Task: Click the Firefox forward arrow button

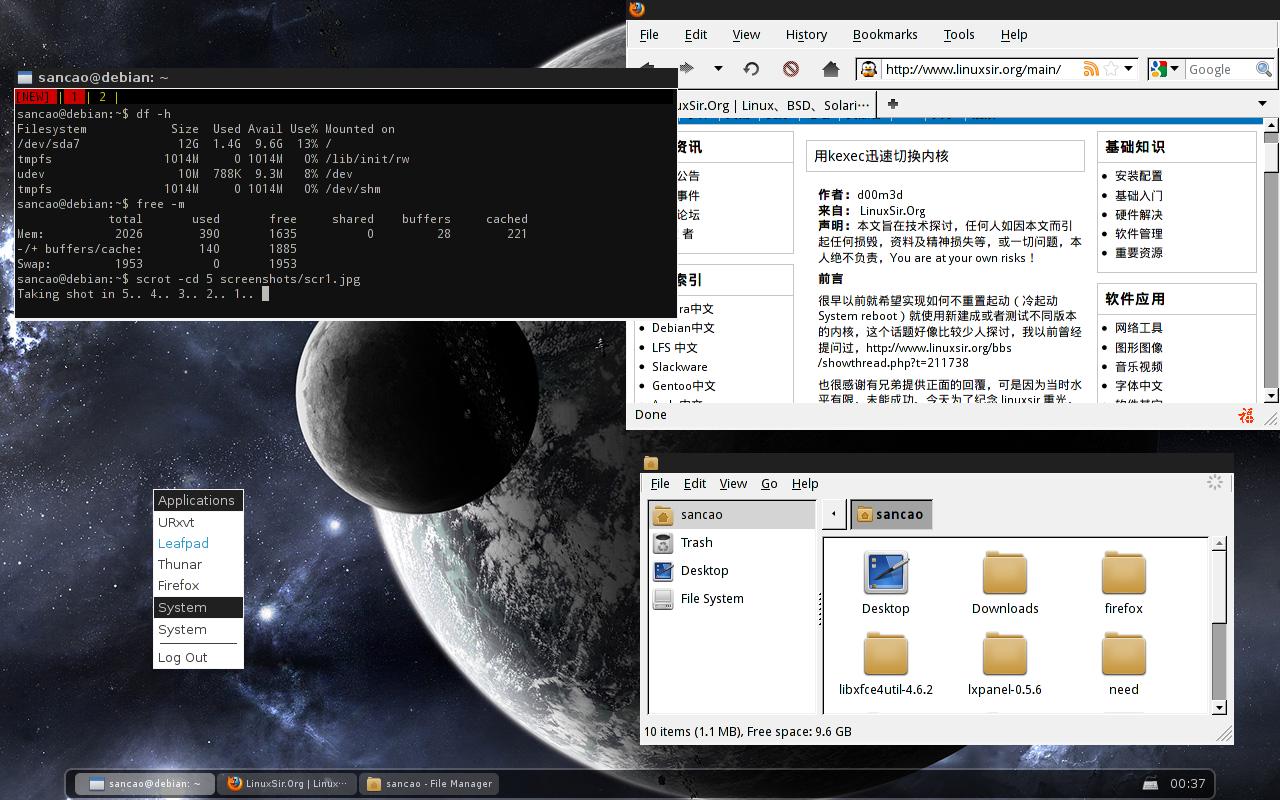Action: [687, 69]
